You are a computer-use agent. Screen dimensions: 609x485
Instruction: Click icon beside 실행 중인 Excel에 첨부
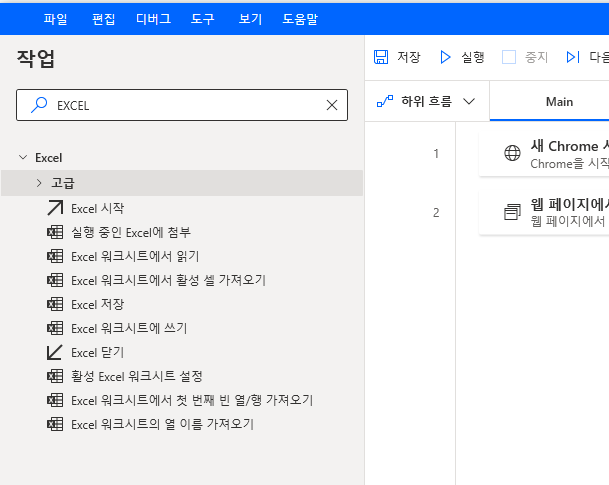pyautogui.click(x=55, y=232)
